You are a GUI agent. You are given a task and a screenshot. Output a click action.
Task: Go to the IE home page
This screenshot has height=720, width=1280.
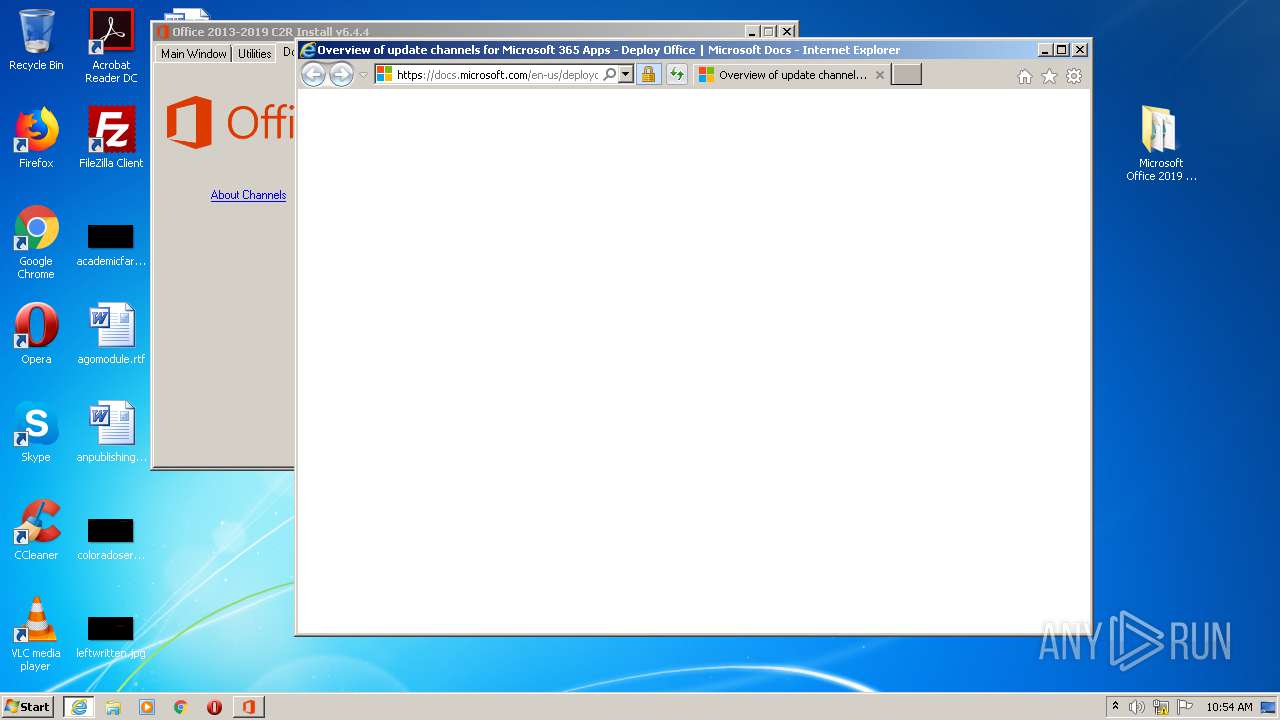[1025, 76]
